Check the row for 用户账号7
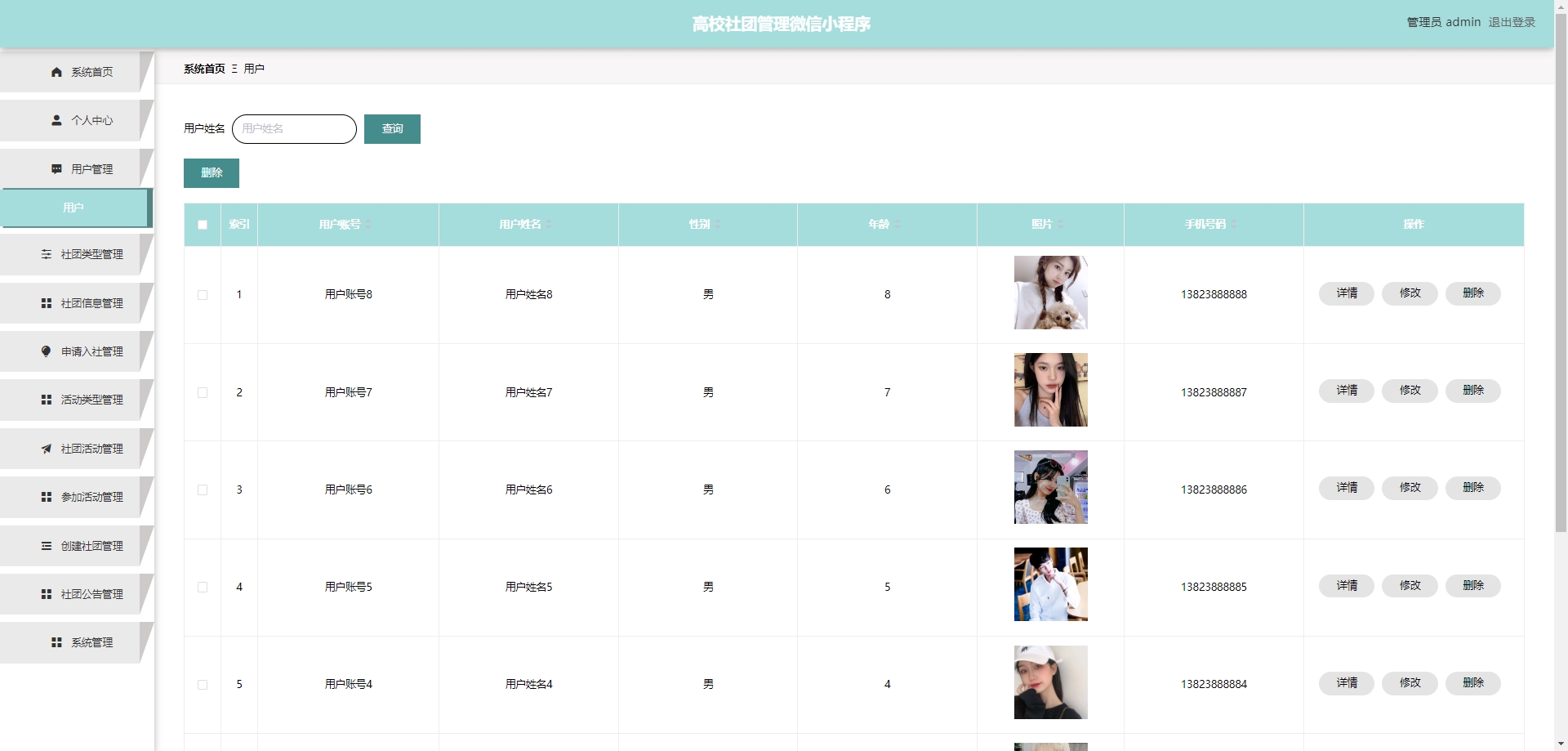This screenshot has width=1568, height=751. point(203,393)
